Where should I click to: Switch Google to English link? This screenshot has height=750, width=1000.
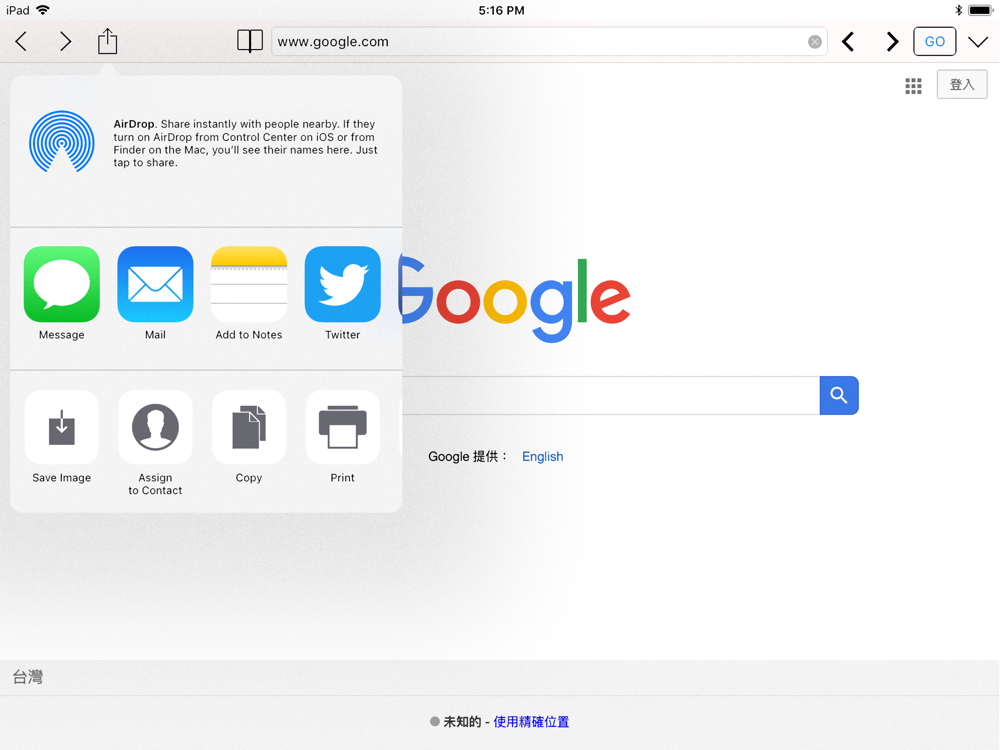[x=543, y=457]
